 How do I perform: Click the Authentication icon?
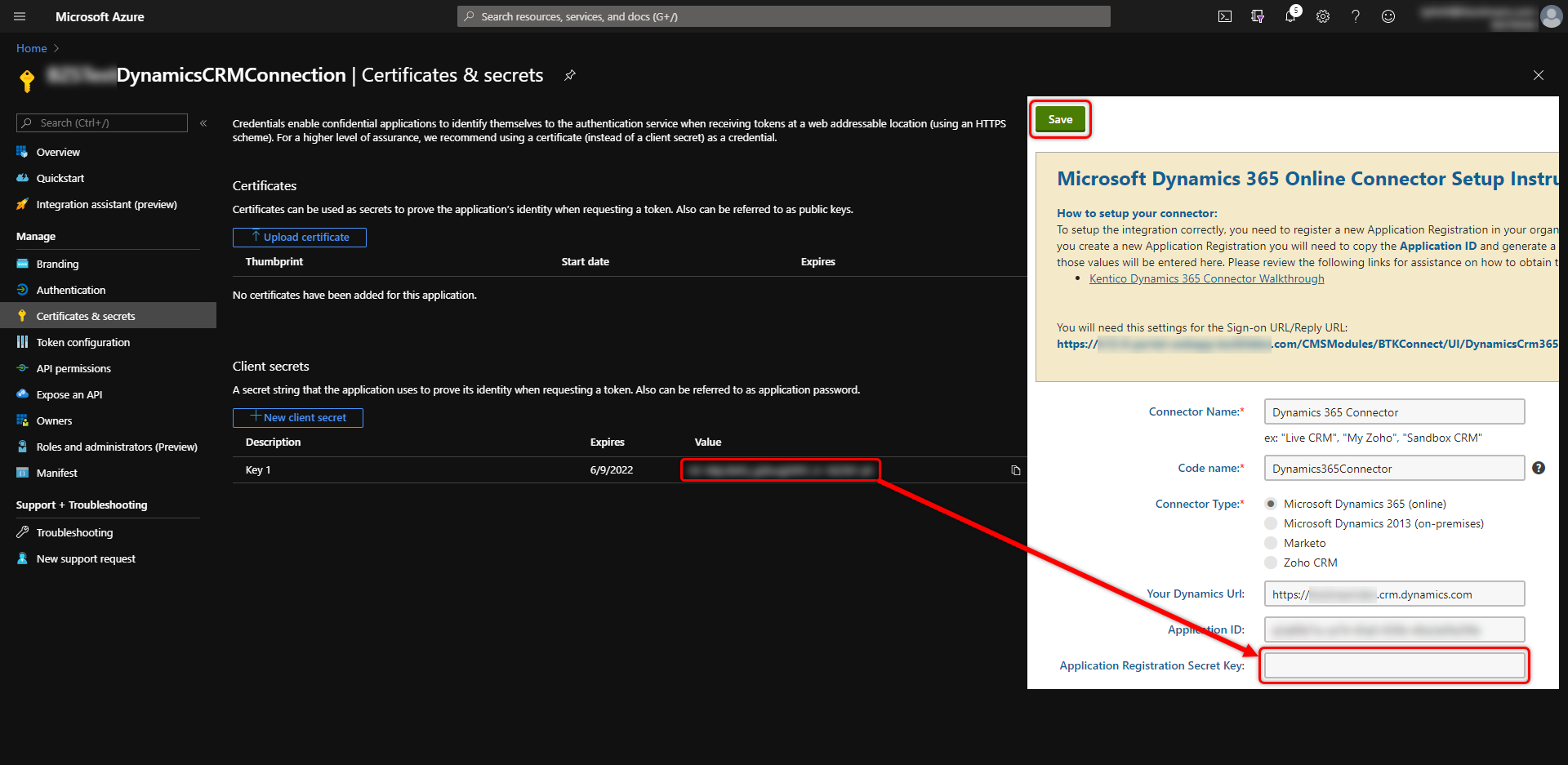(22, 290)
